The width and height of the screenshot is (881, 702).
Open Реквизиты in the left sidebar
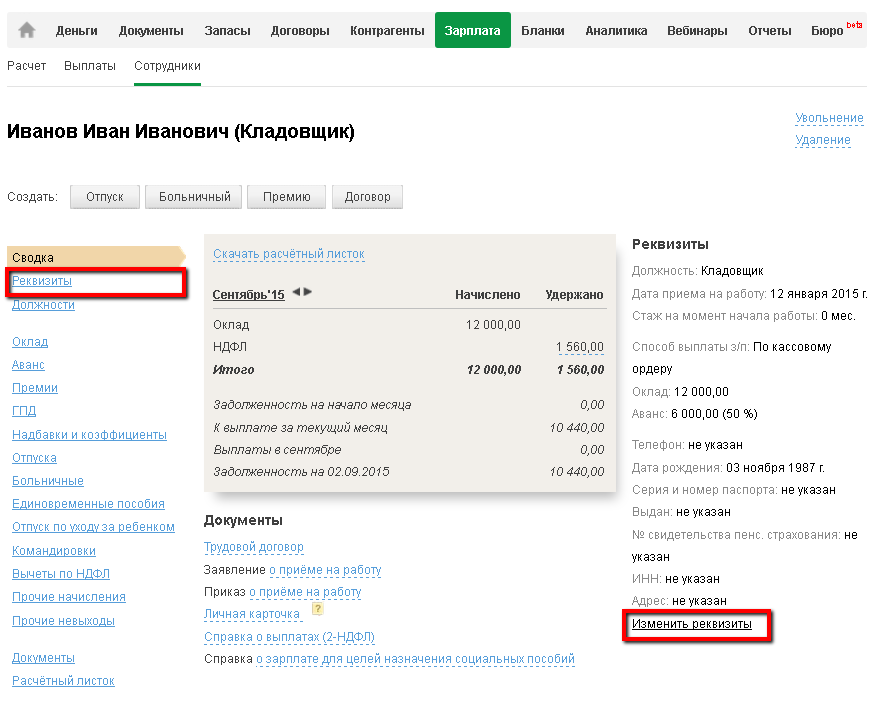coord(42,282)
